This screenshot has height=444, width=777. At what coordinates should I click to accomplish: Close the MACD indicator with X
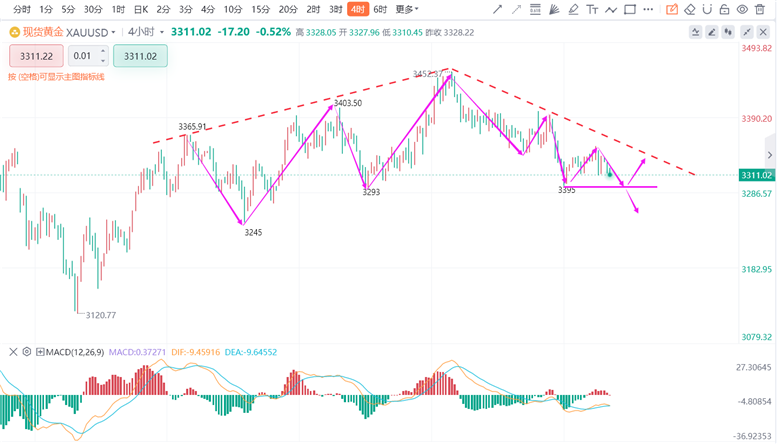(x=13, y=352)
